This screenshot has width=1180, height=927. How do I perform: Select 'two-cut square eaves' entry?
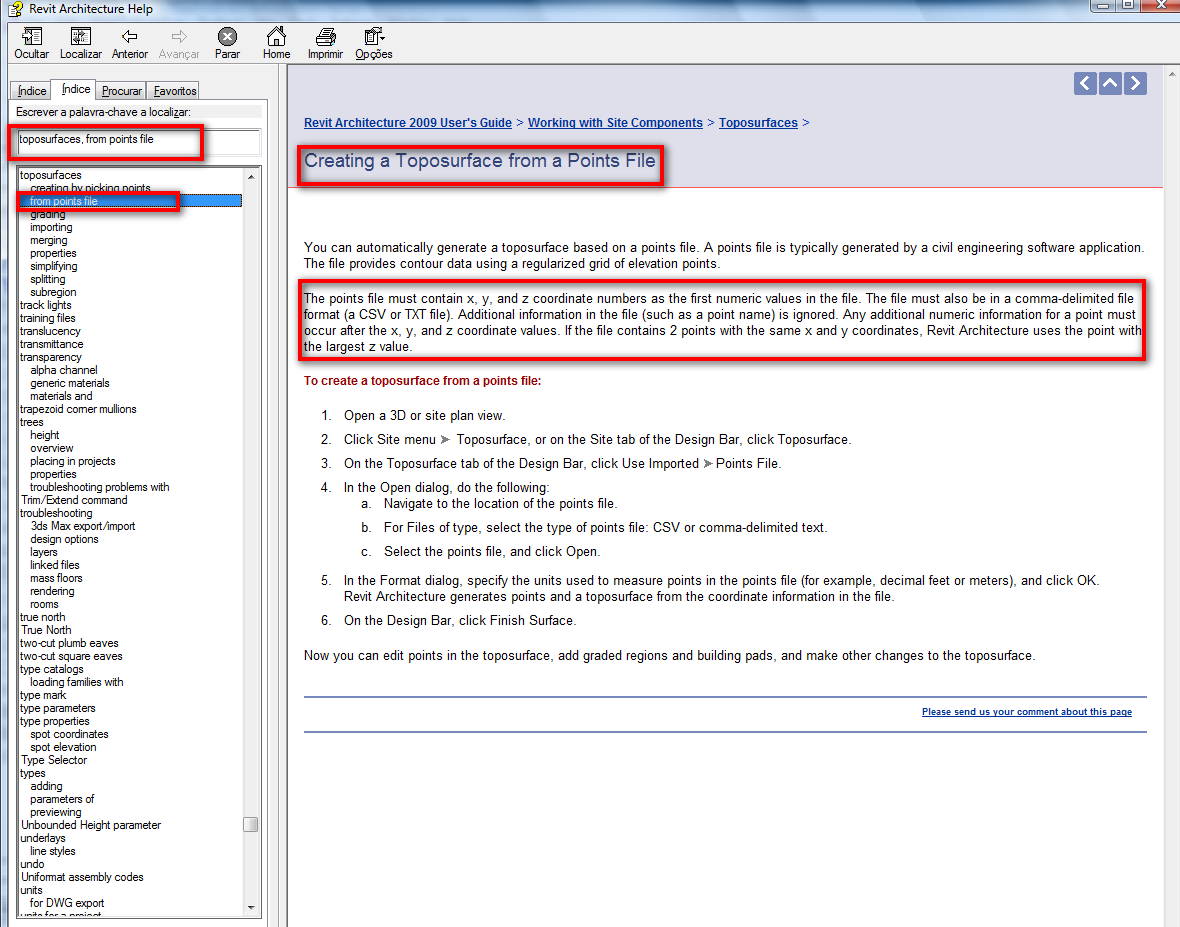tap(71, 656)
